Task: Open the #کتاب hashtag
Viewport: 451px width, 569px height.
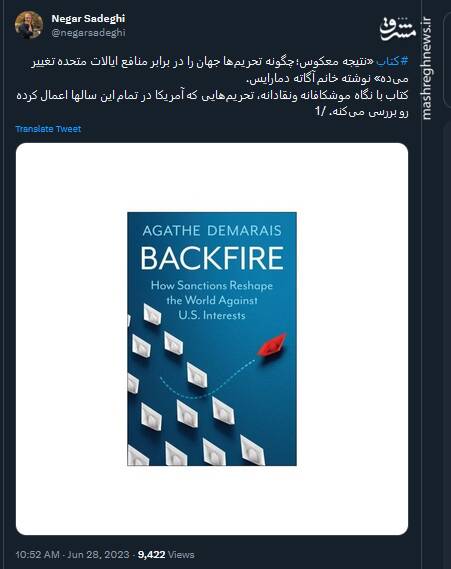Action: pyautogui.click(x=392, y=61)
